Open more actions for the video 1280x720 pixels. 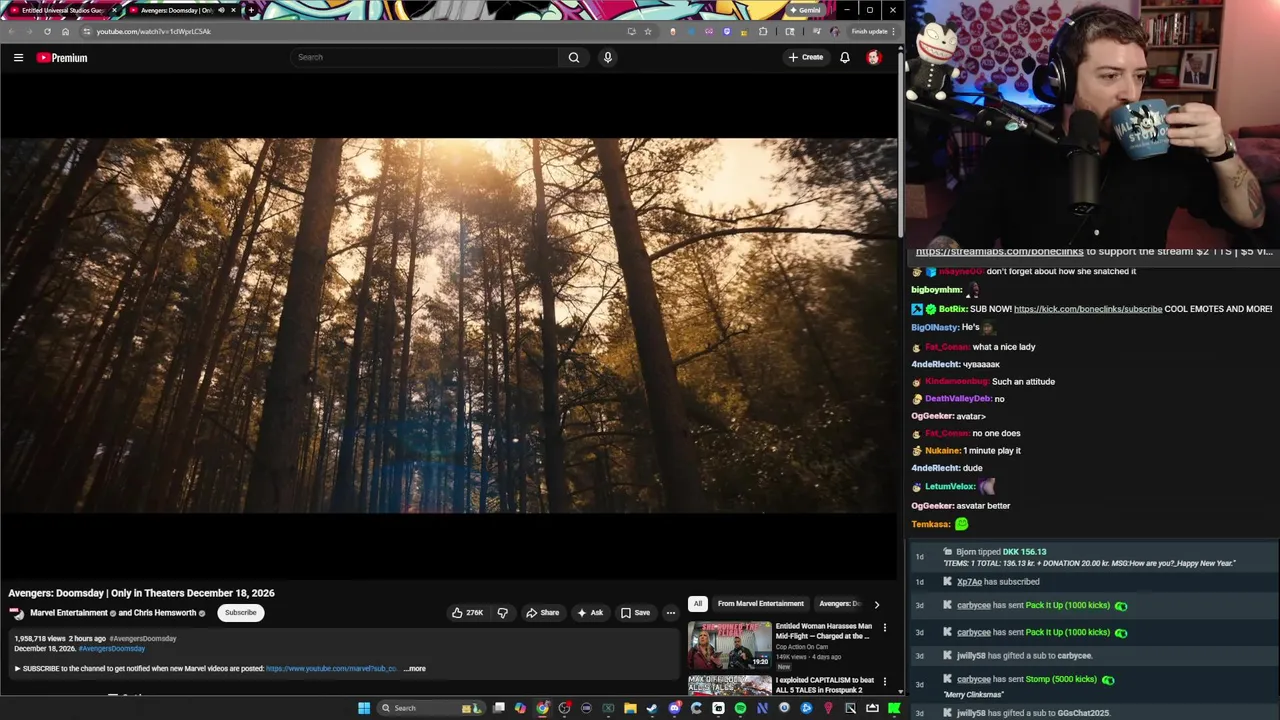click(x=671, y=613)
